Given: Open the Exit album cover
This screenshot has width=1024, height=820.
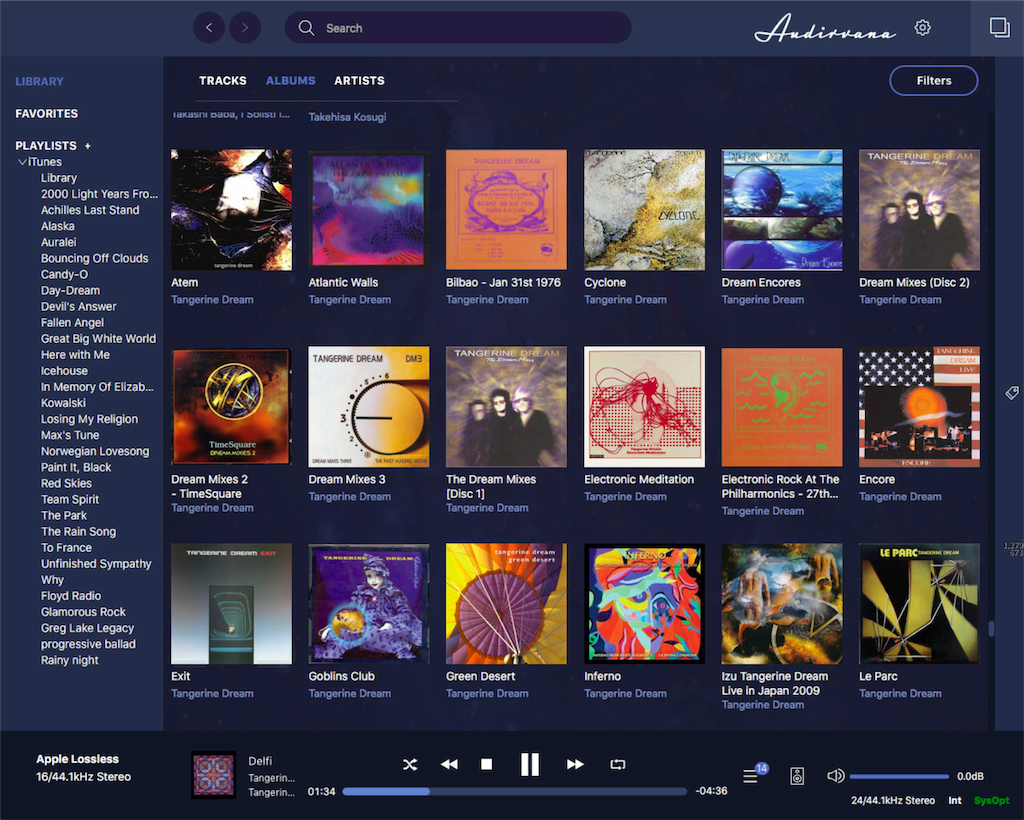Looking at the screenshot, I should [x=231, y=604].
